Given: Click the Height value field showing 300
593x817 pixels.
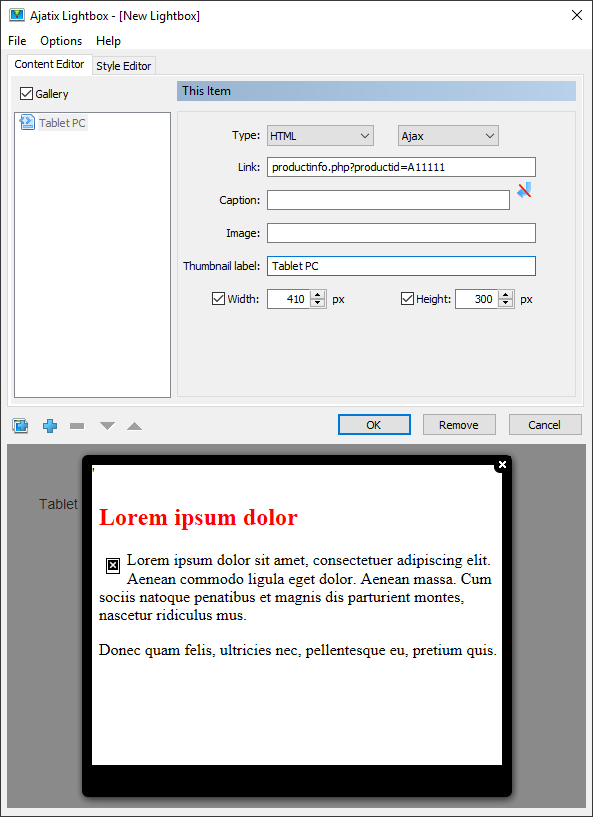Looking at the screenshot, I should 477,299.
